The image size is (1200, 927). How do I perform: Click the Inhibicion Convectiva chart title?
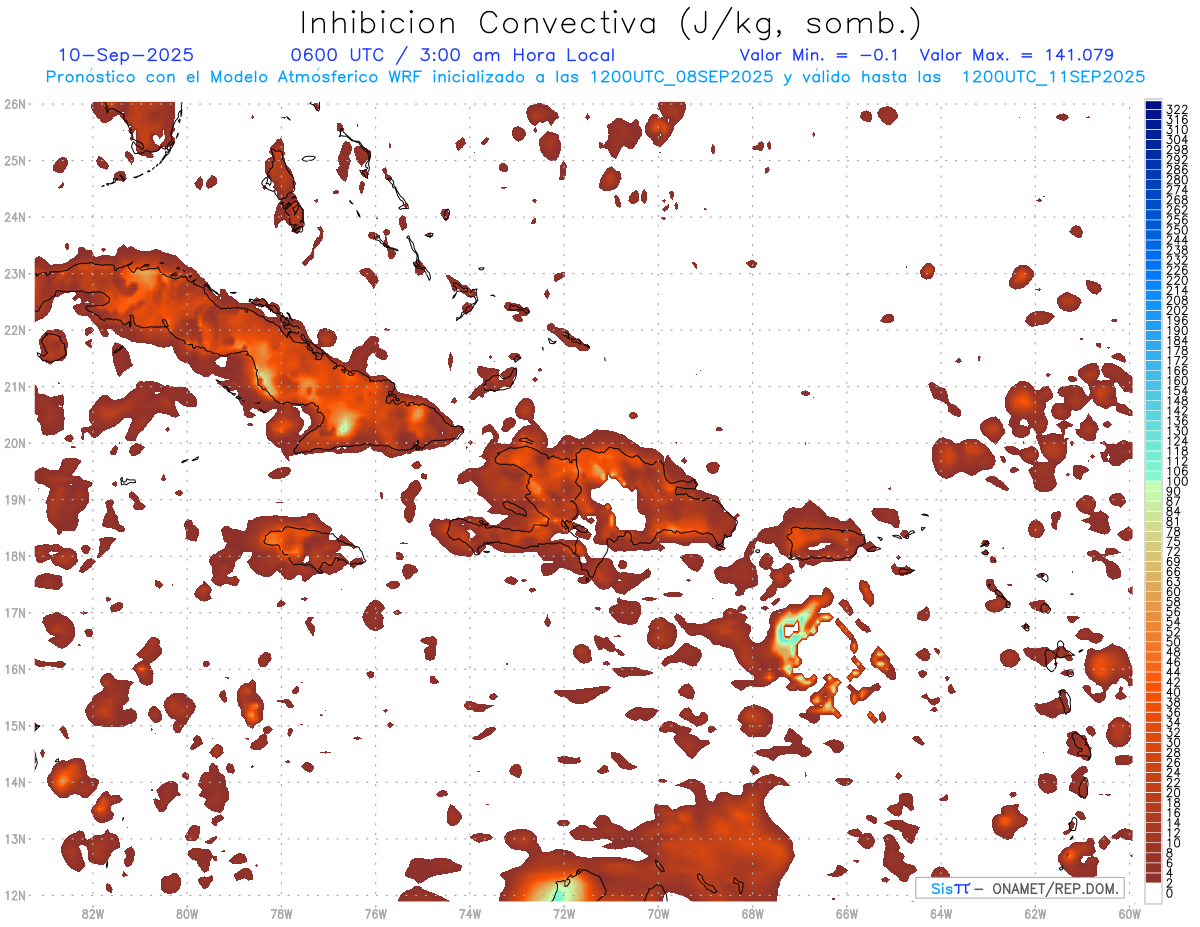(x=611, y=23)
